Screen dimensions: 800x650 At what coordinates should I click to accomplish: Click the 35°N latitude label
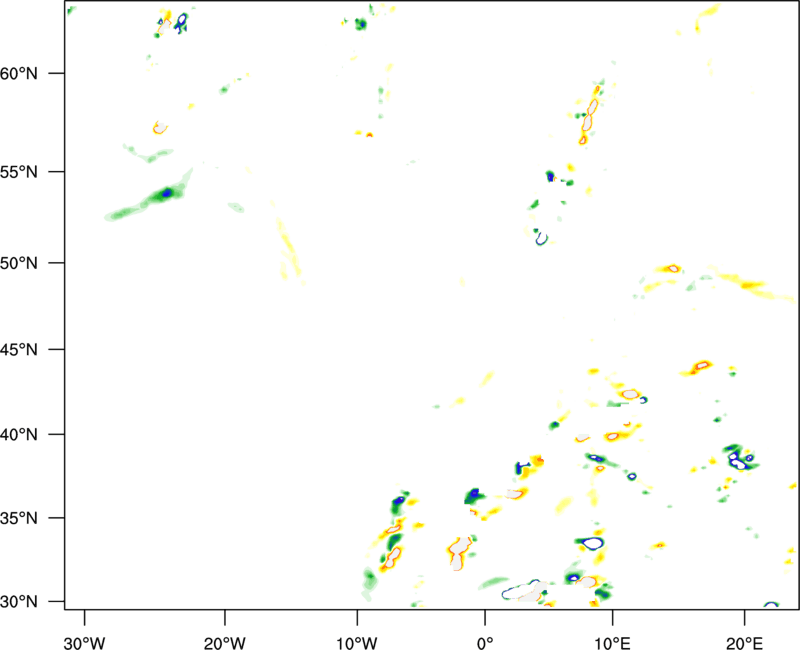coord(19,518)
